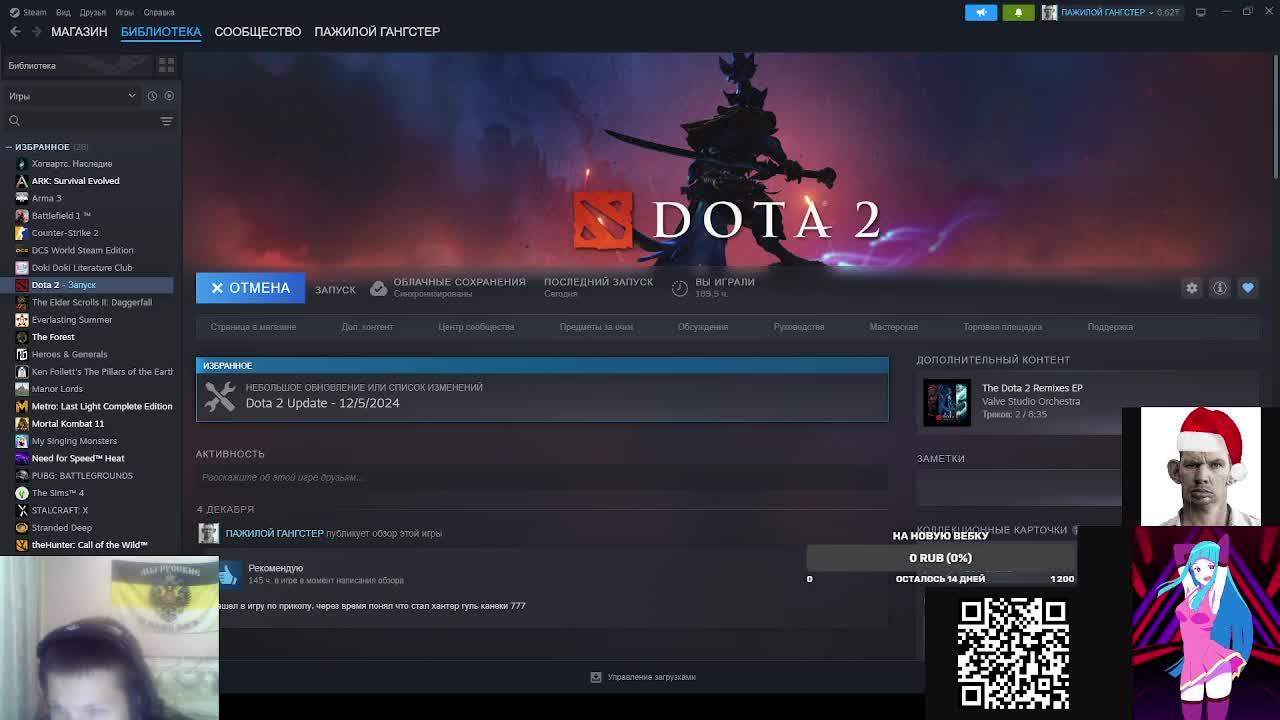Click Управление загрузками at the bottom
The width and height of the screenshot is (1280, 720).
[651, 677]
